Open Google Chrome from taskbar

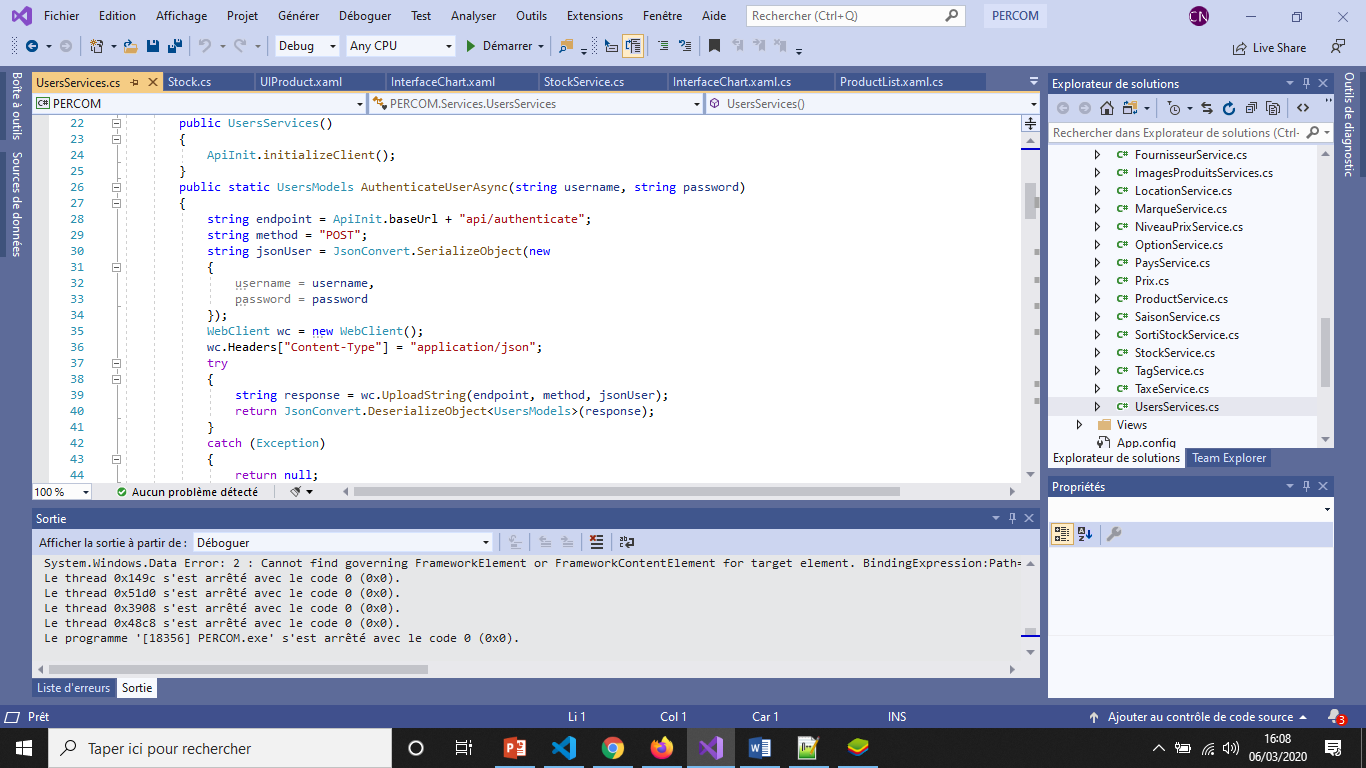[613, 748]
